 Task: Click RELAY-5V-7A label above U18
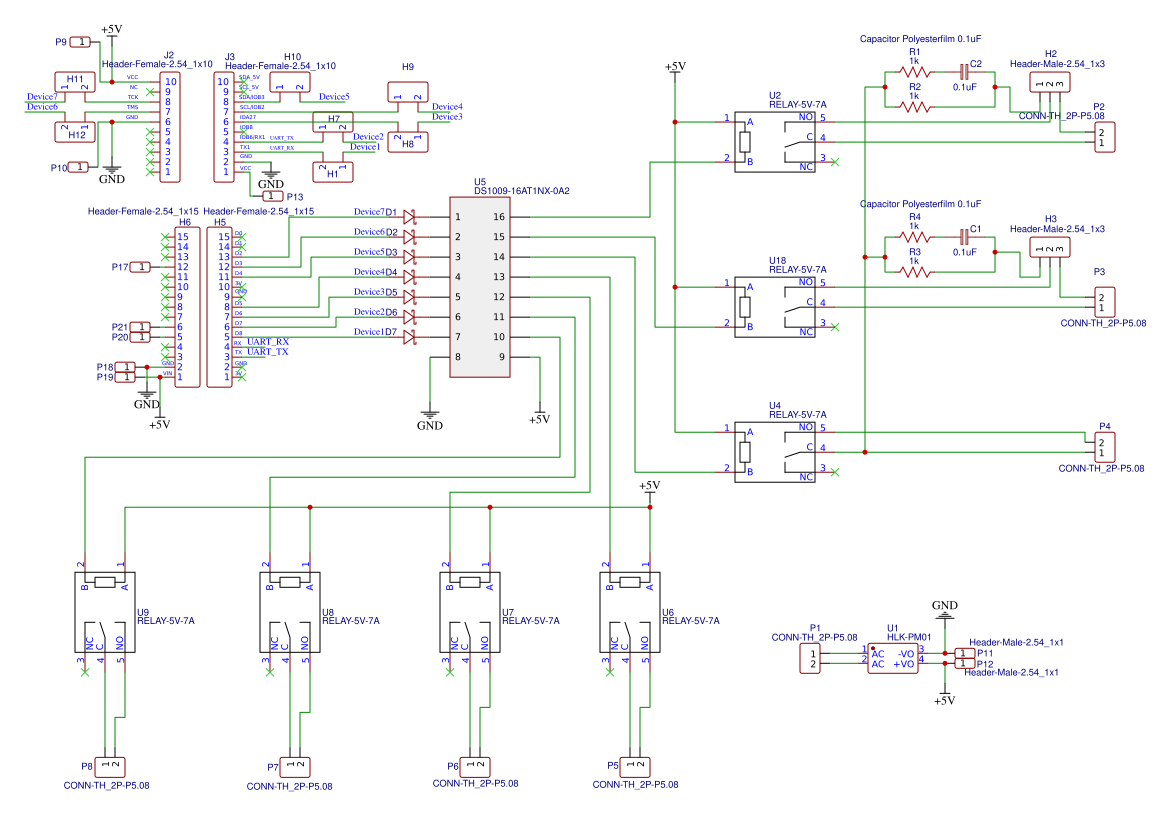click(x=798, y=269)
